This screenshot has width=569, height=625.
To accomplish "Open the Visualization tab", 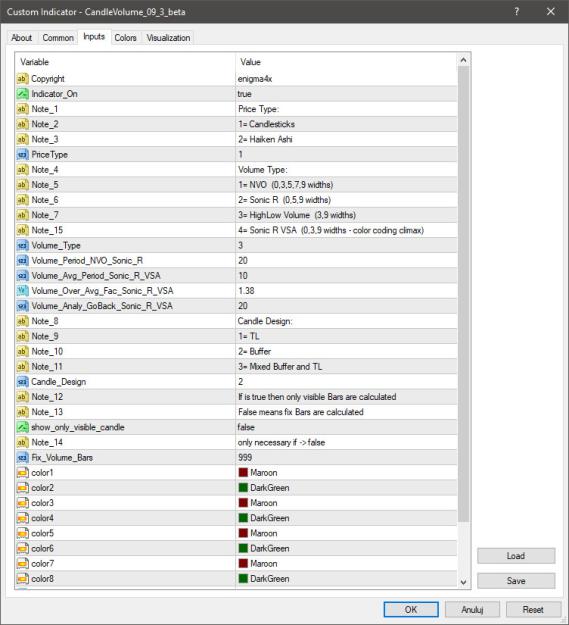I will [x=168, y=38].
